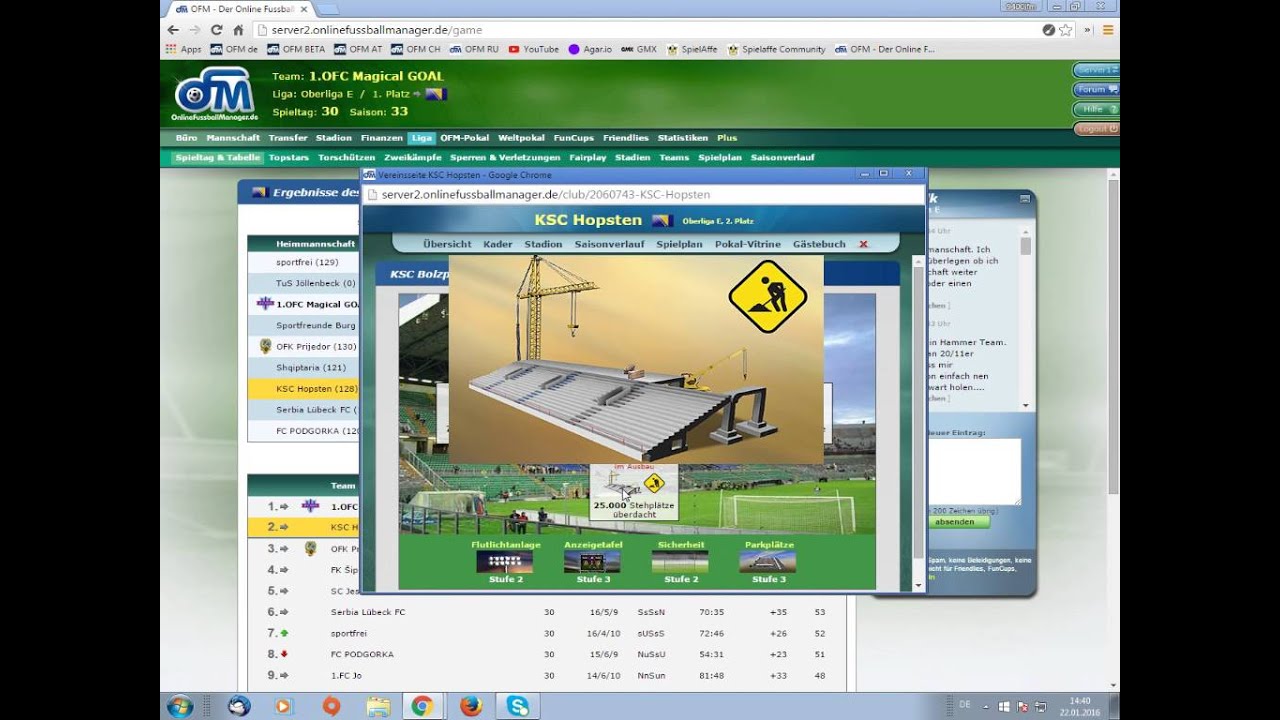
Task: Open the file explorer from the taskbar
Action: pos(378,706)
